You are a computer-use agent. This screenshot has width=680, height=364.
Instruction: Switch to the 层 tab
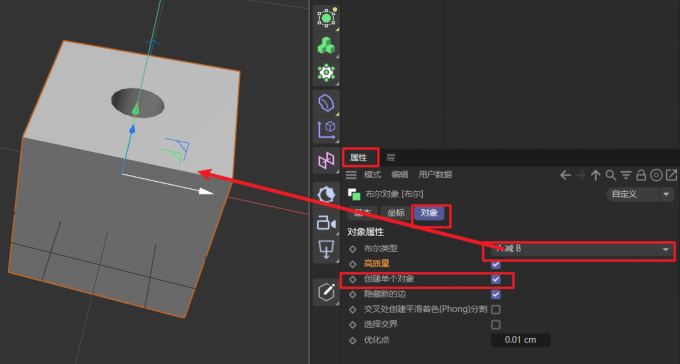[390, 157]
